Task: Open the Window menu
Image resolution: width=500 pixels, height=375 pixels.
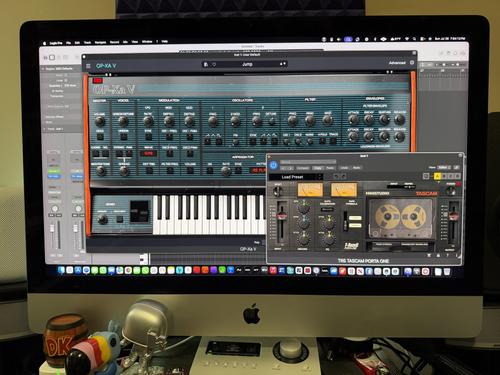Action: (x=147, y=42)
